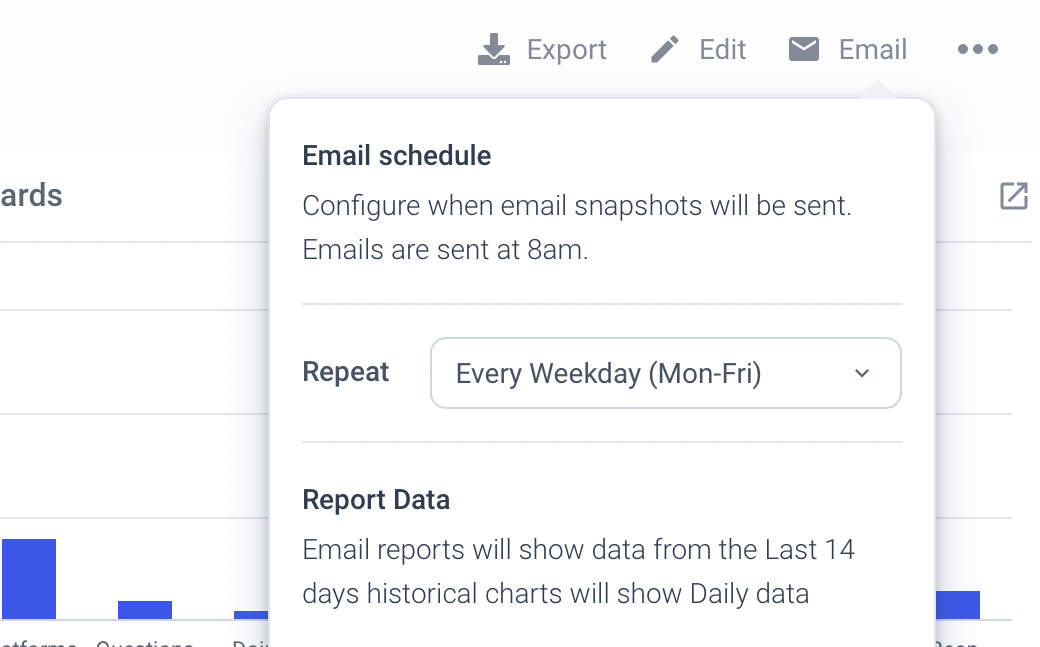Click the Edit pencil icon
Viewport: 1040px width, 647px height.
tap(665, 50)
